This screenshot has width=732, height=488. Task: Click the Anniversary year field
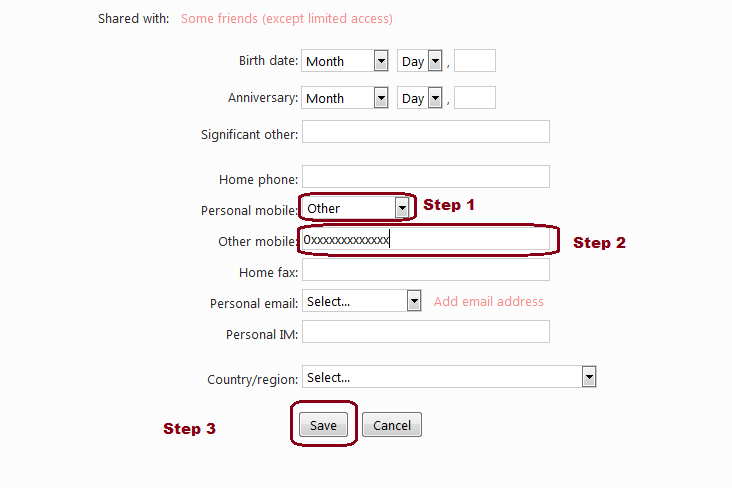coord(475,98)
